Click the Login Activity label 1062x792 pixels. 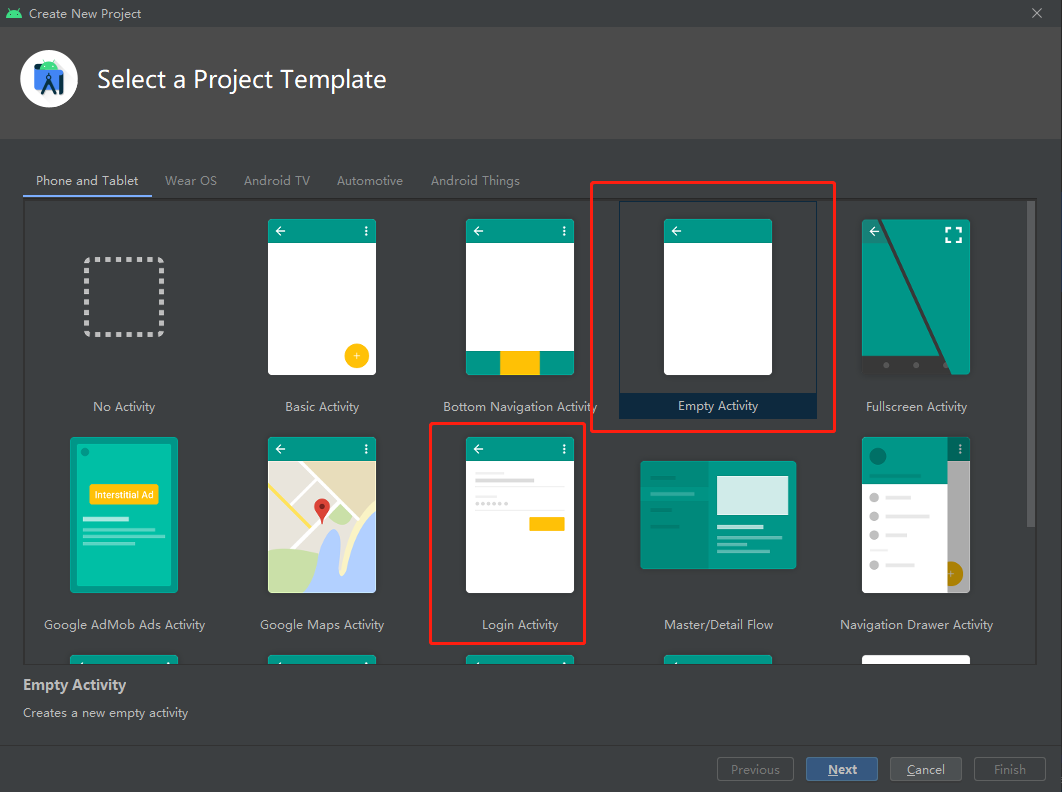[519, 625]
